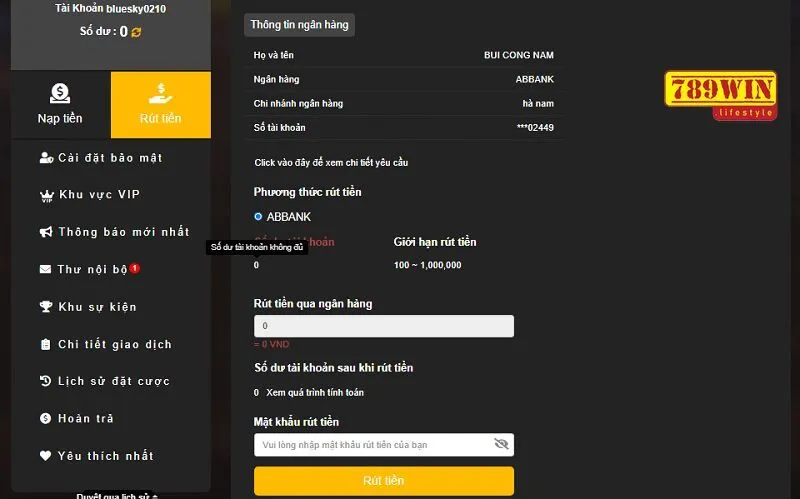Screen dimensions: 800x499
Task: Open the Nạp tiền deposit tab
Action: click(x=60, y=104)
